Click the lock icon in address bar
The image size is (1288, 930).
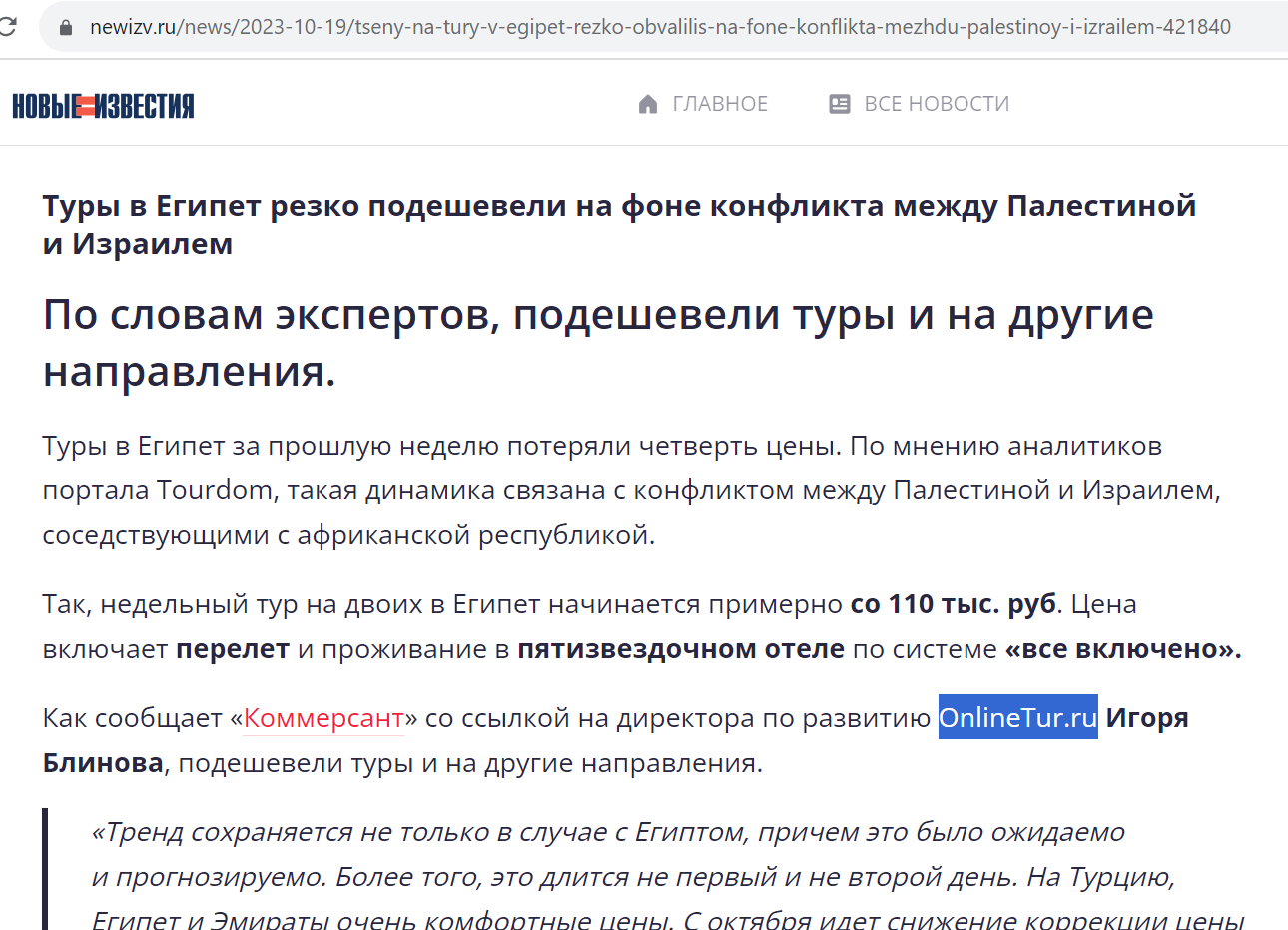pos(66,28)
